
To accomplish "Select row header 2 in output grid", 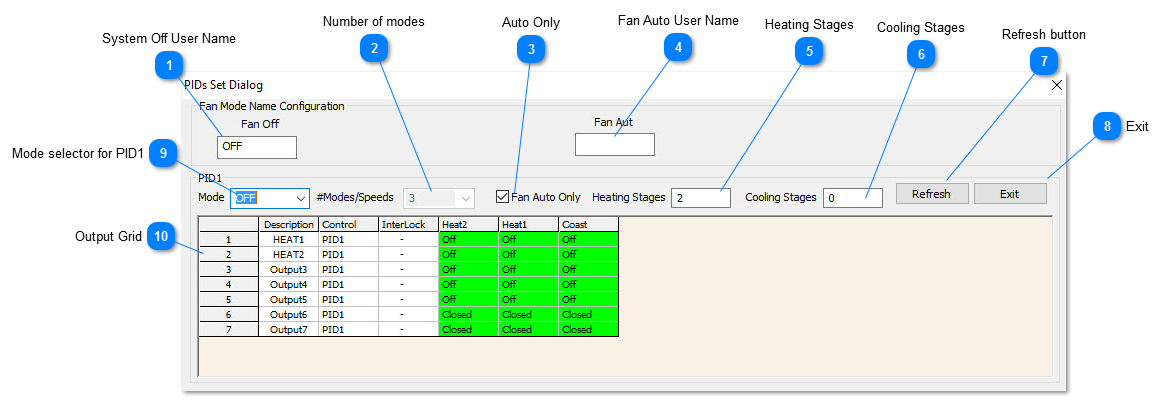I will pos(229,254).
